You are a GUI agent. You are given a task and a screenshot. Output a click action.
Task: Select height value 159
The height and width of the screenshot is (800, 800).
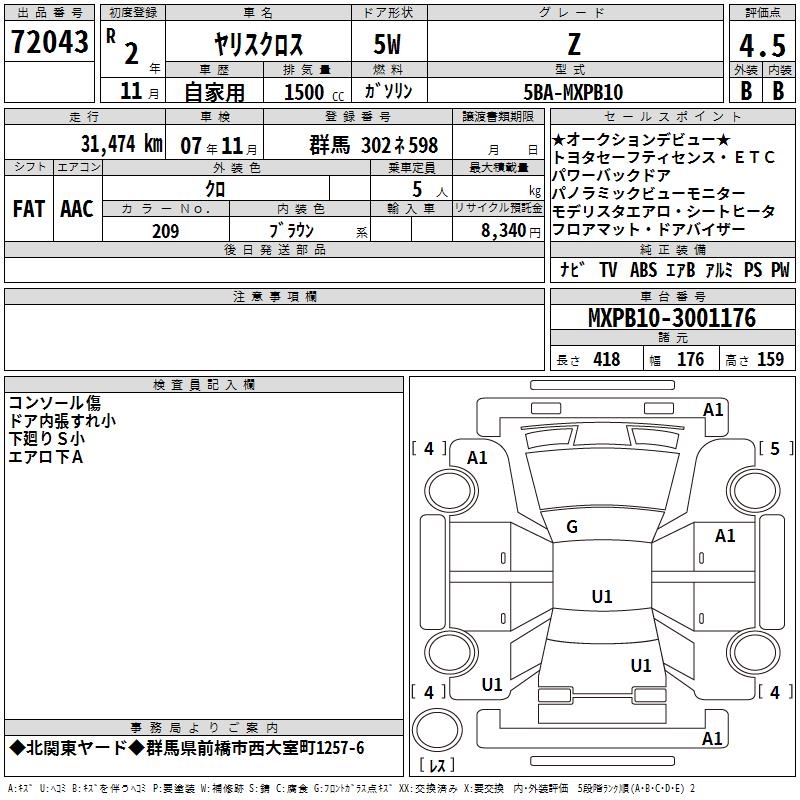(x=770, y=359)
